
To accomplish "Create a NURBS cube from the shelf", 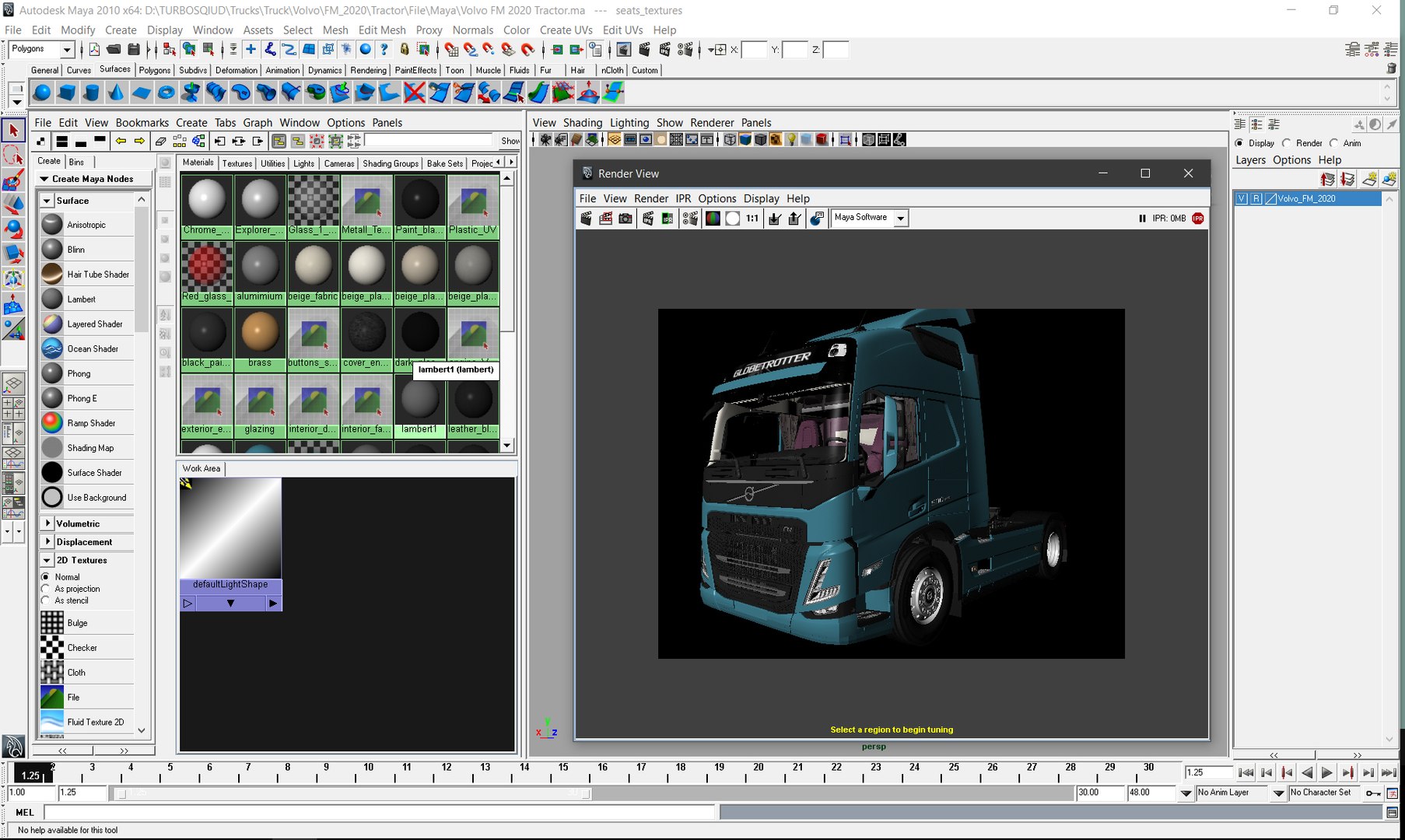I will coord(67,93).
